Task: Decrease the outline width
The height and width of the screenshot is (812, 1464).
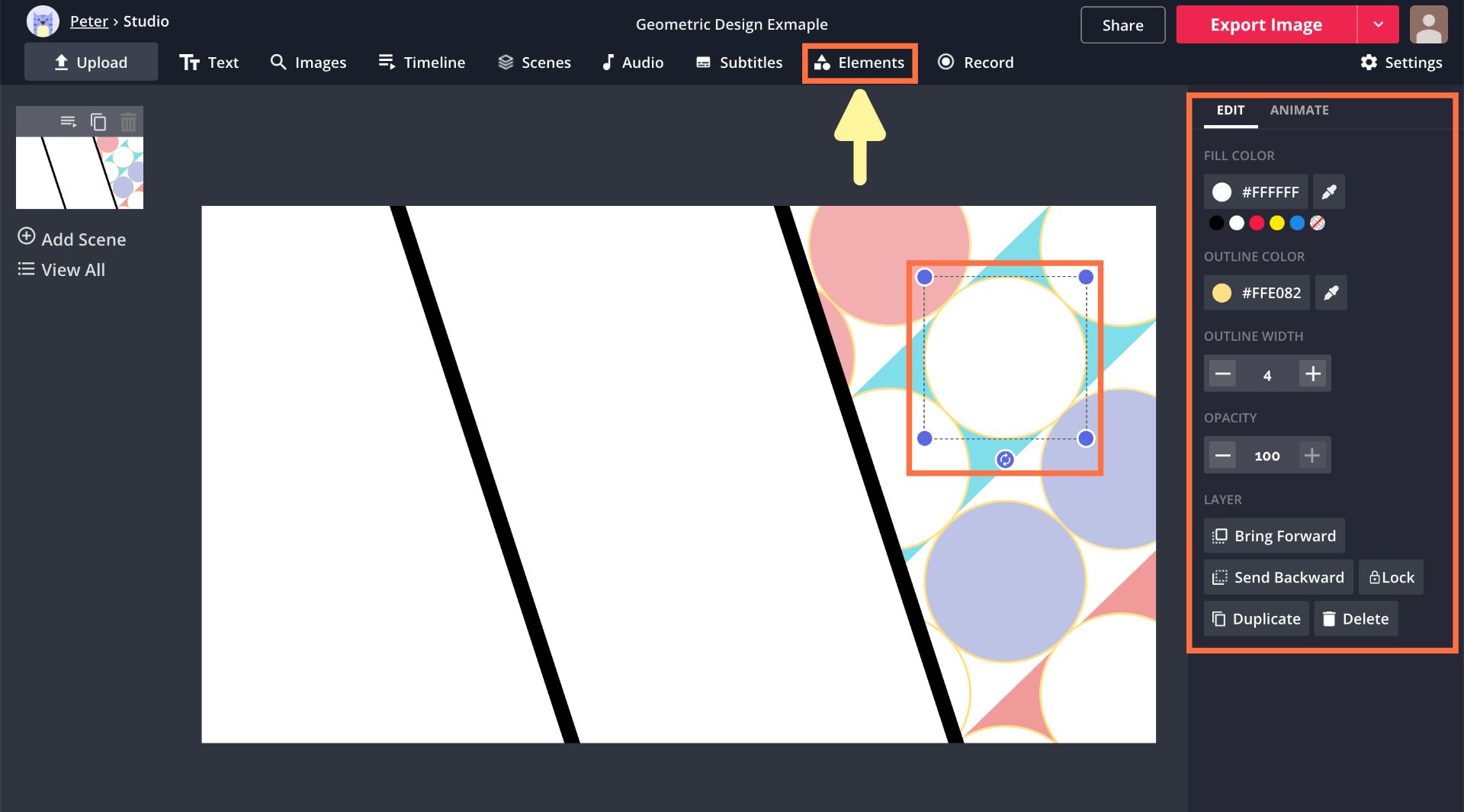Action: pyautogui.click(x=1223, y=374)
